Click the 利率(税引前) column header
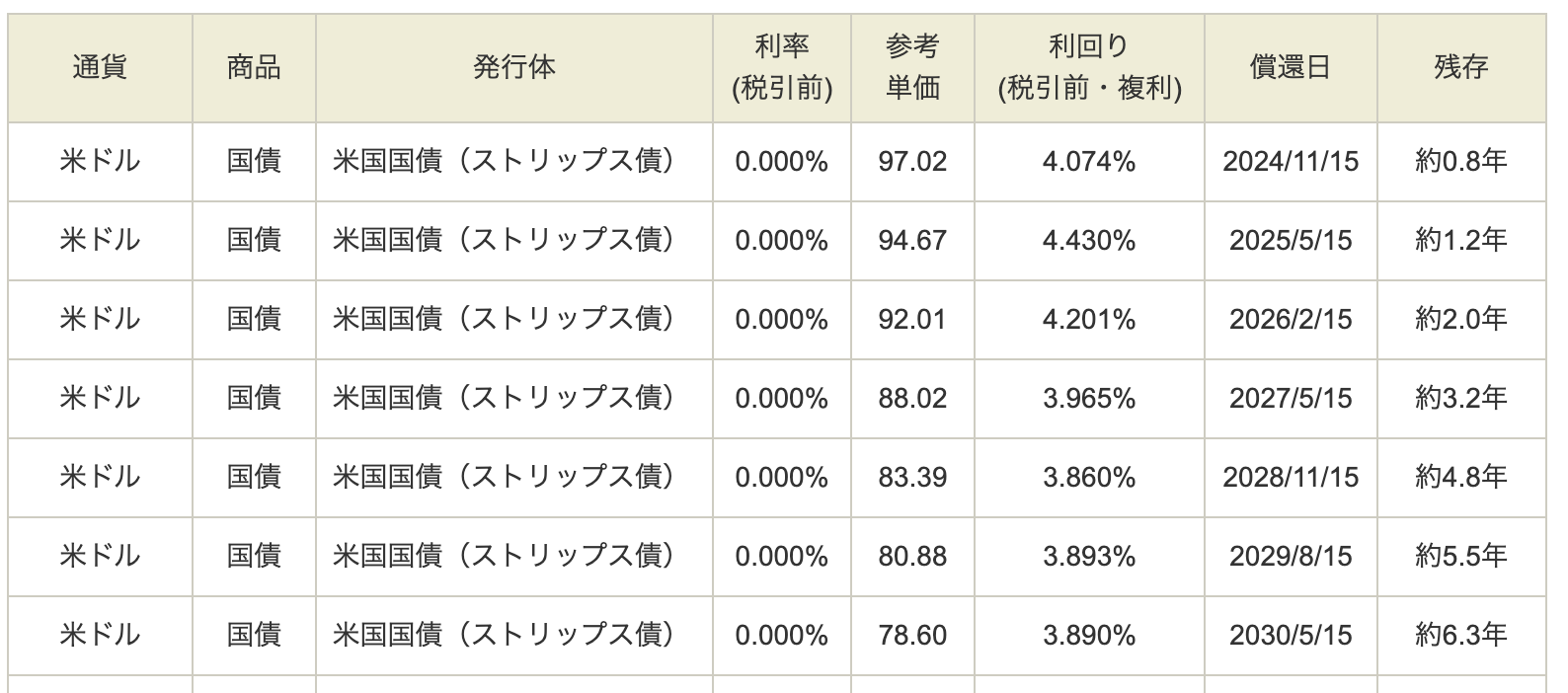This screenshot has width=1568, height=693. (x=782, y=68)
